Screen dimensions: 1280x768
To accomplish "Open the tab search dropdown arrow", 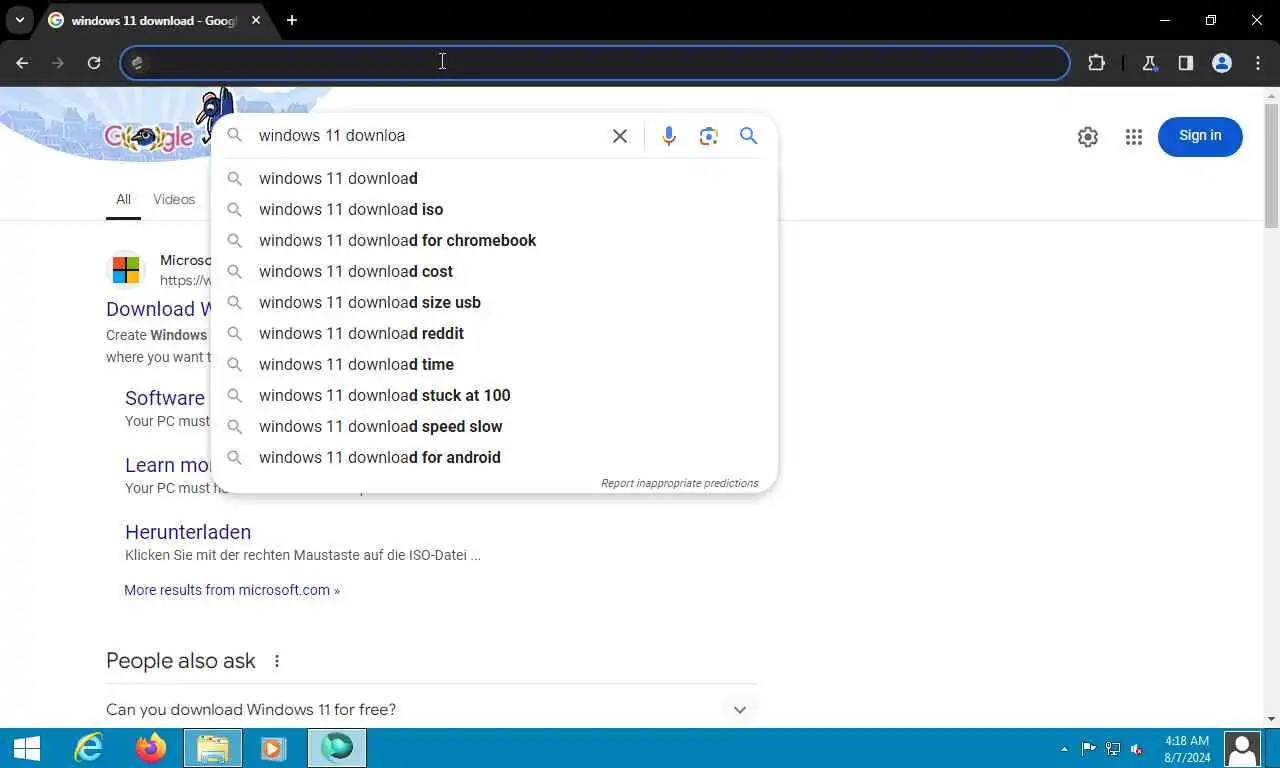I will (x=19, y=20).
